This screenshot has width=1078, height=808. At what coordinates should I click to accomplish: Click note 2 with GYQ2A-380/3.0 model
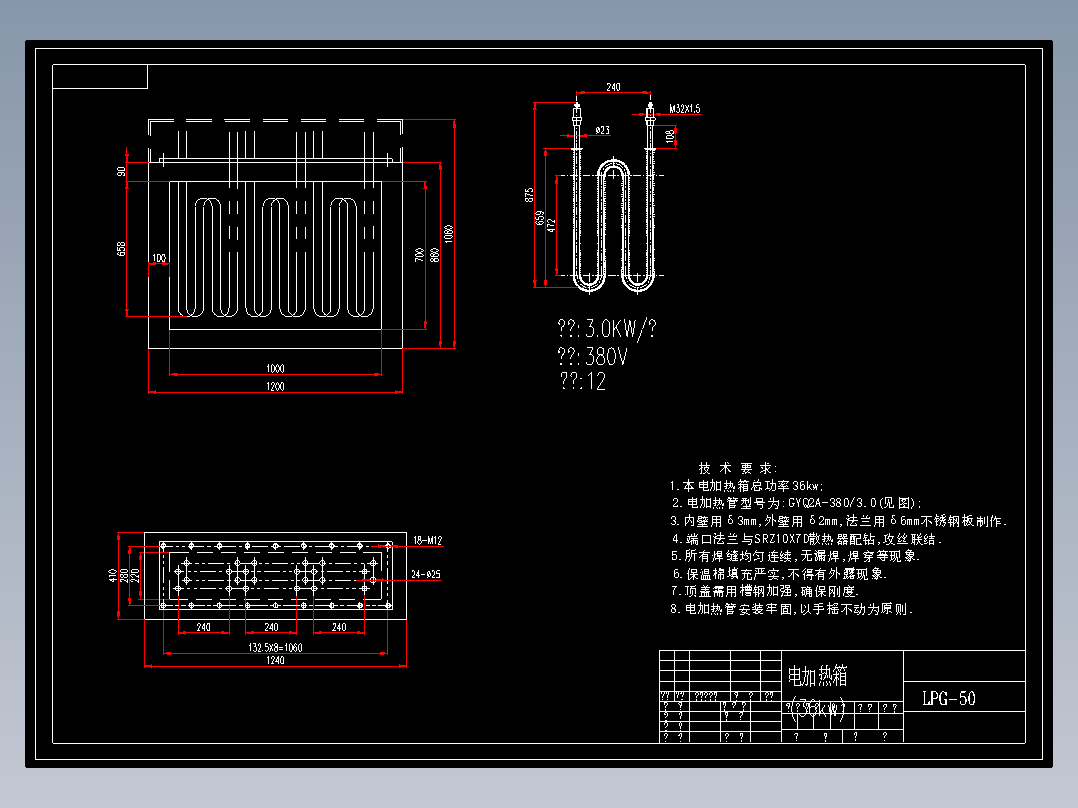pos(797,503)
